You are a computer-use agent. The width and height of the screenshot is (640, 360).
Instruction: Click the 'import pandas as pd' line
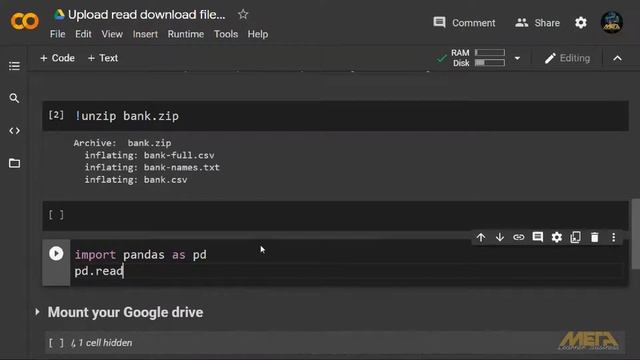click(x=140, y=255)
